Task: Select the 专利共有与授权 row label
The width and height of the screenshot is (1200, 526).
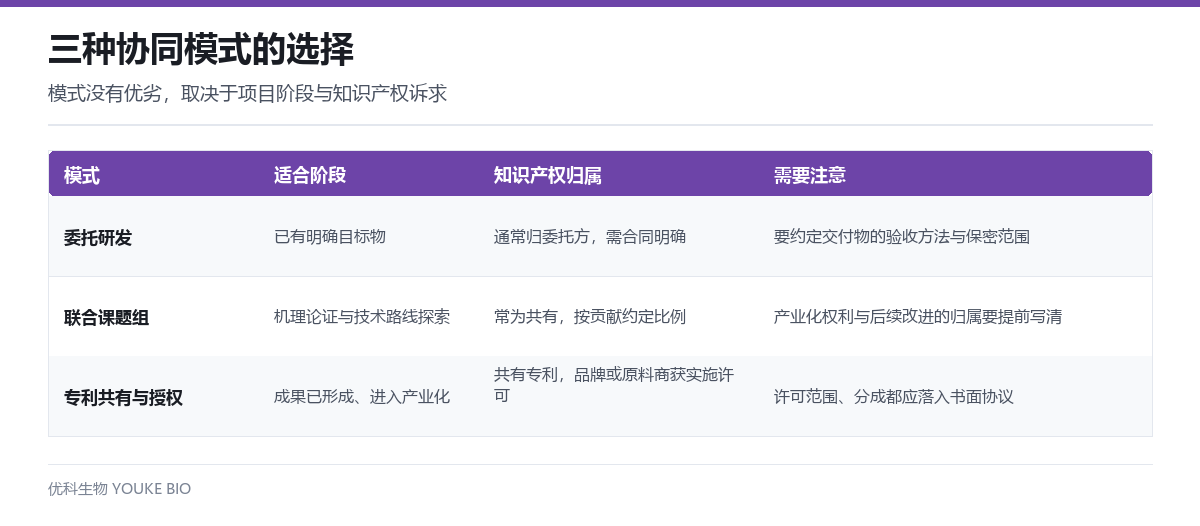Action: (124, 397)
